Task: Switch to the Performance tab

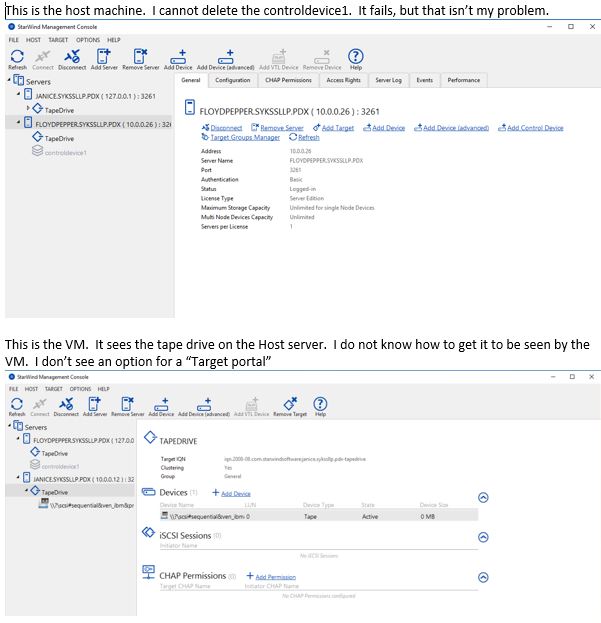Action: pos(464,80)
